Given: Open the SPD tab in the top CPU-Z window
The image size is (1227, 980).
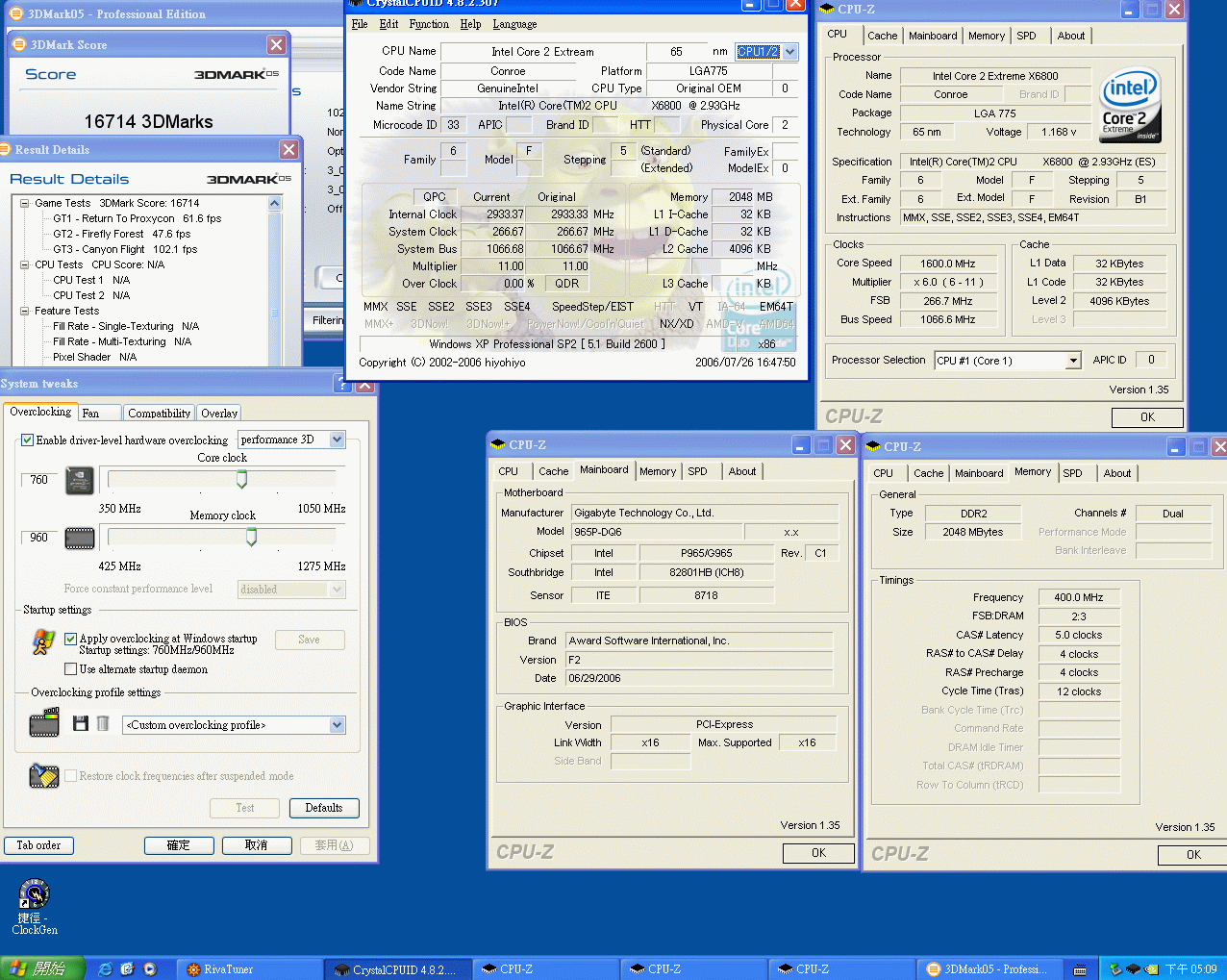Looking at the screenshot, I should 1027,36.
